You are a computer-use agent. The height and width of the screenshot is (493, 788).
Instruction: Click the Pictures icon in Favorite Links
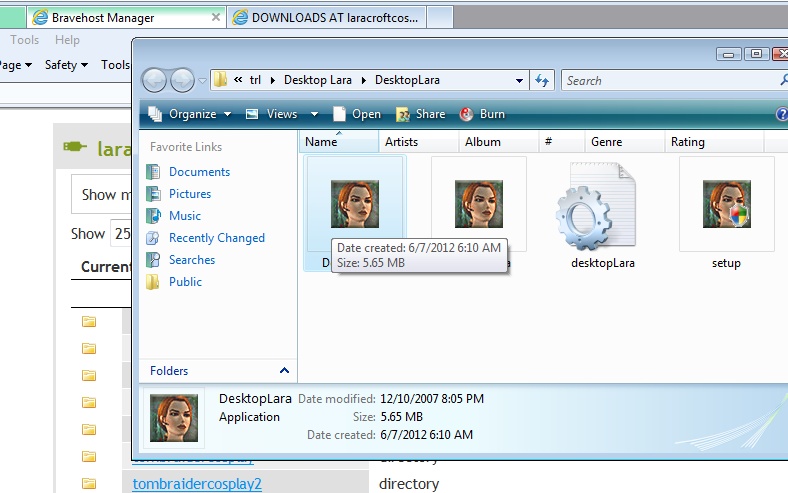pos(153,194)
